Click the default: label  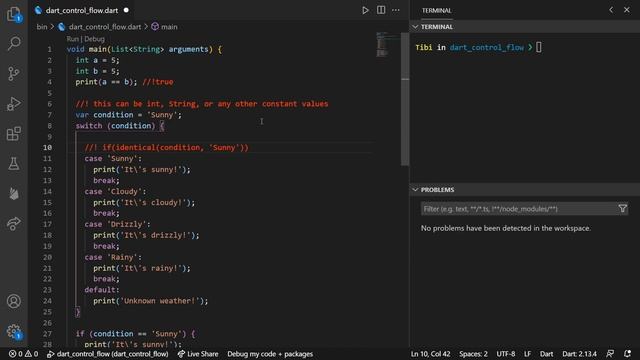click(102, 290)
